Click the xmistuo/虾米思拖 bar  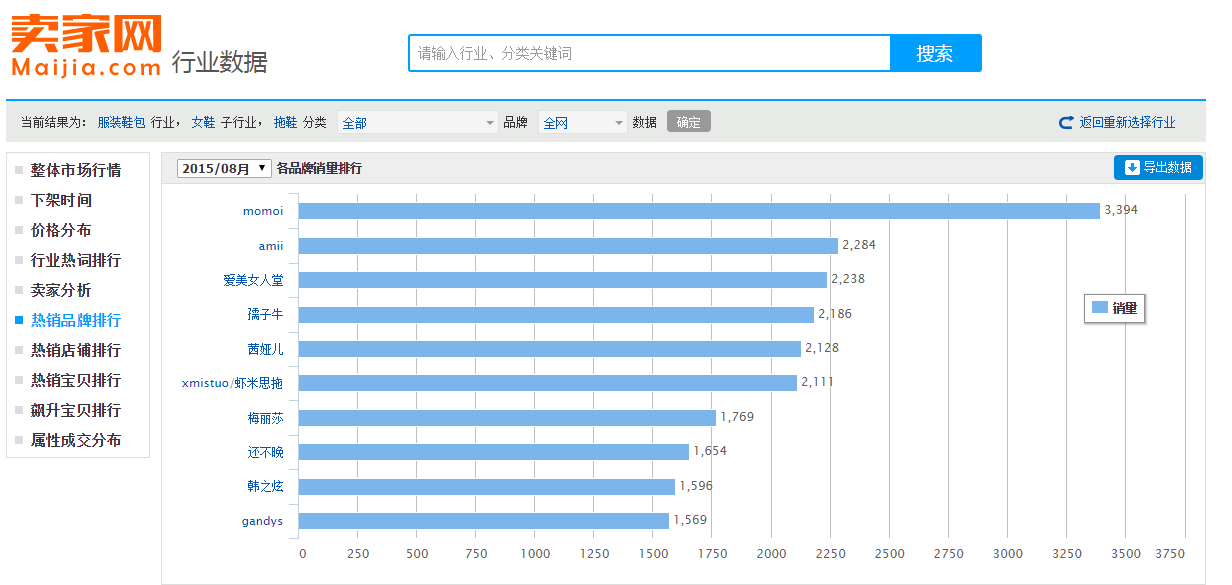(x=548, y=383)
